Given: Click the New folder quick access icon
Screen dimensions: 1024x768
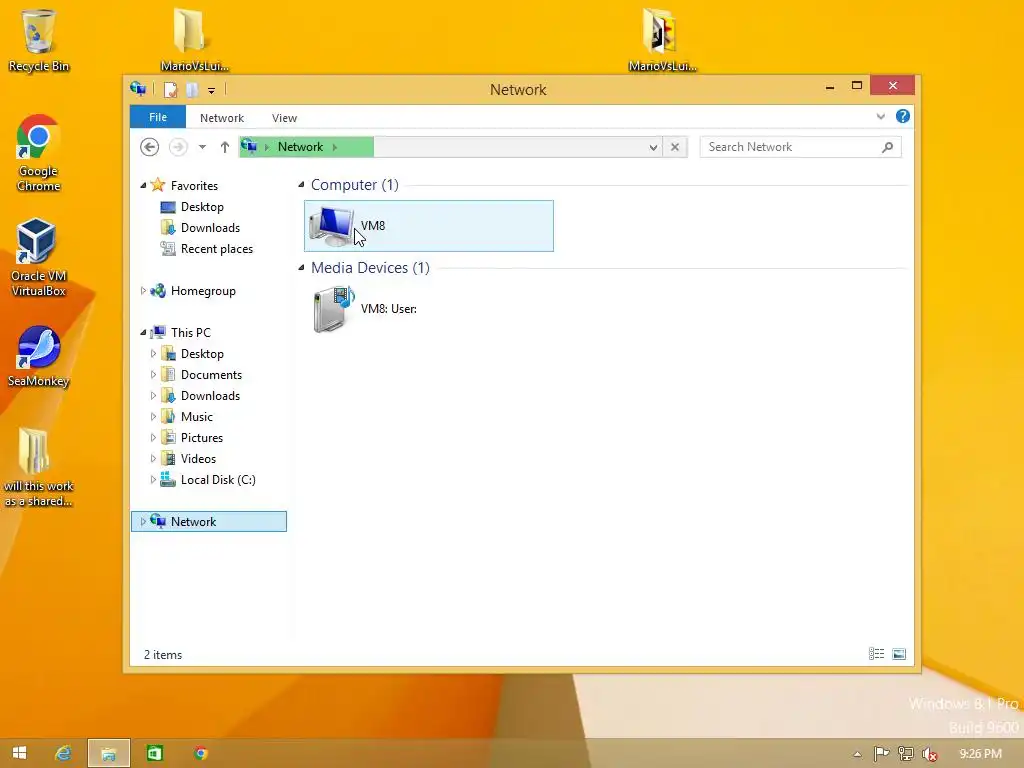Looking at the screenshot, I should click(x=192, y=89).
